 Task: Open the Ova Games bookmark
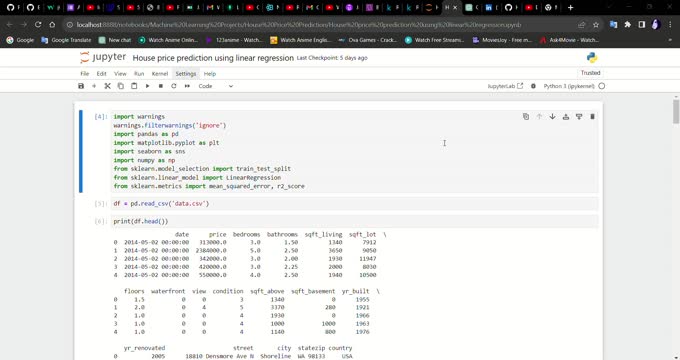368,40
